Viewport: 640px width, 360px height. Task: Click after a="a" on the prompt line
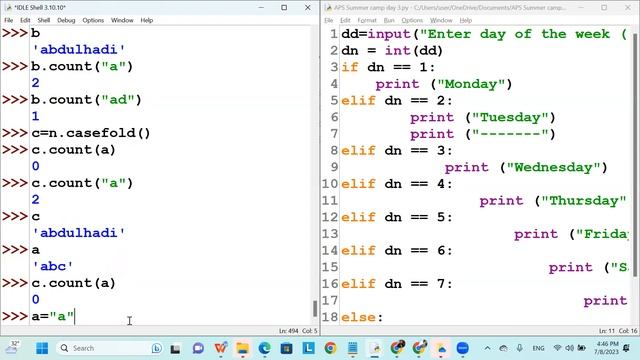pyautogui.click(x=76, y=316)
